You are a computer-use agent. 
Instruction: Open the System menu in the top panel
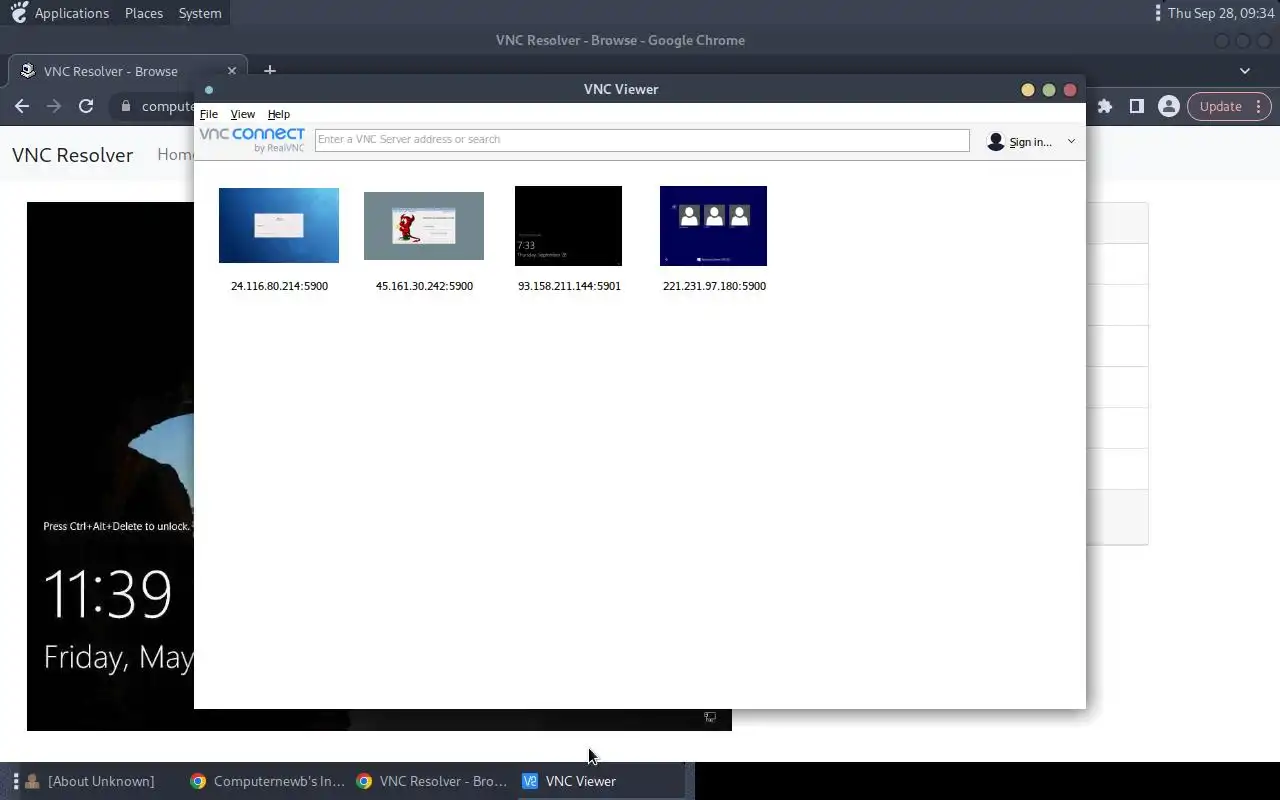(x=200, y=13)
